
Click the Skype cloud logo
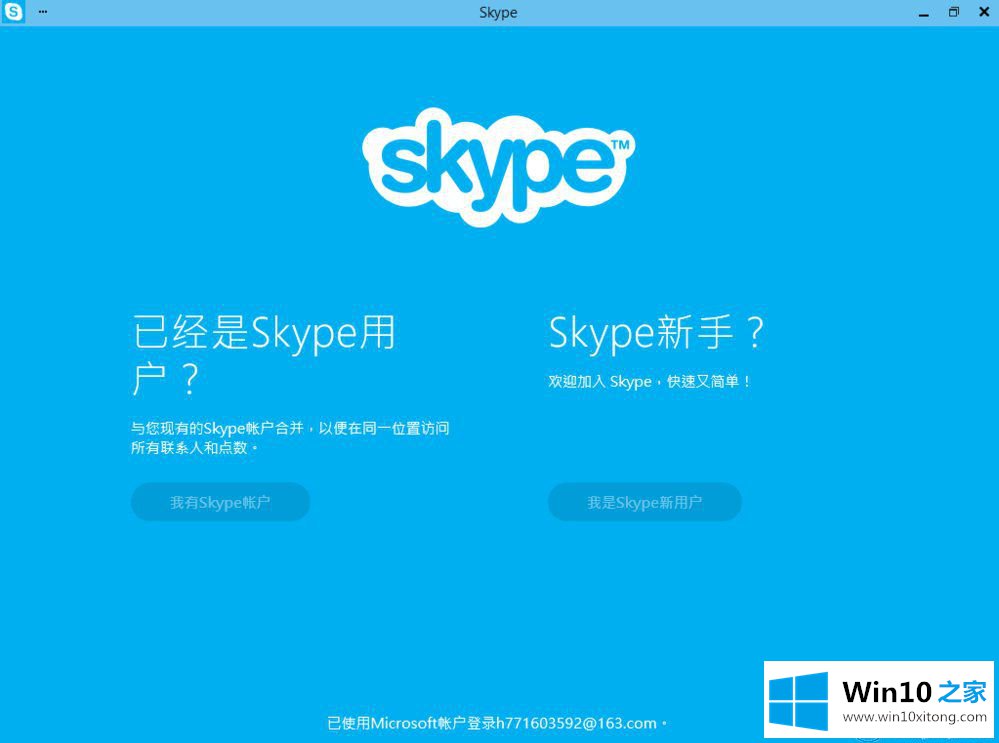coord(499,167)
